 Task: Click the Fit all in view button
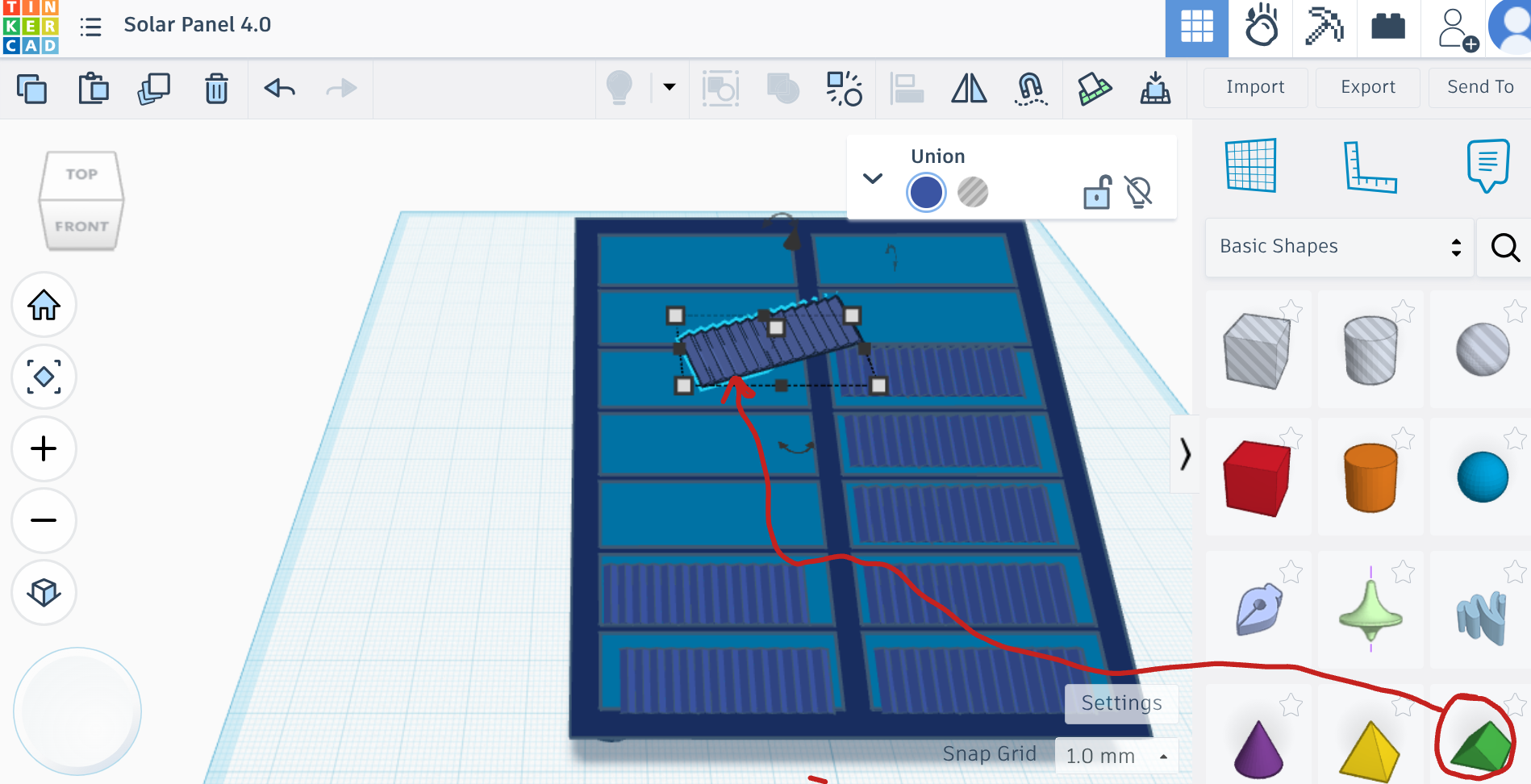(x=44, y=377)
